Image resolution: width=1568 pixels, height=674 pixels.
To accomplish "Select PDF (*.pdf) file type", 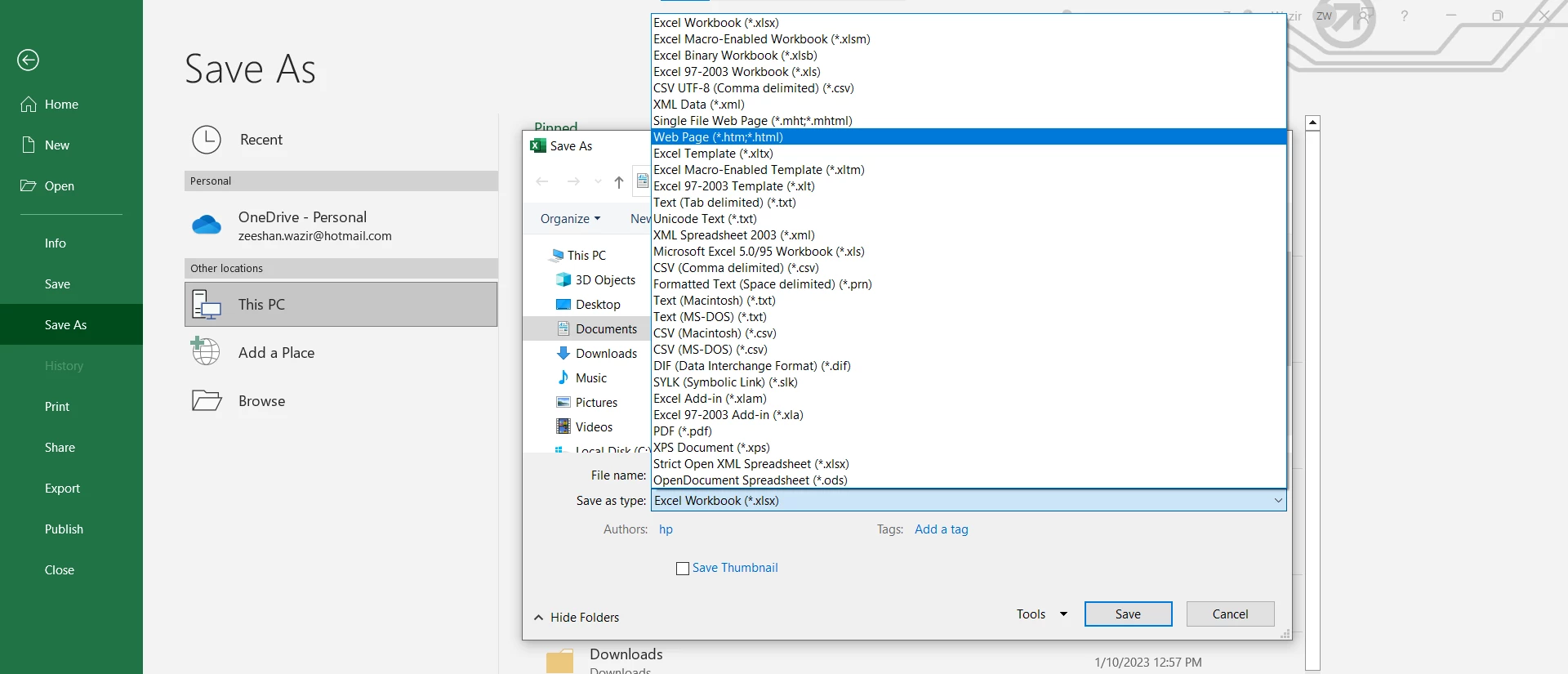I will (x=969, y=431).
